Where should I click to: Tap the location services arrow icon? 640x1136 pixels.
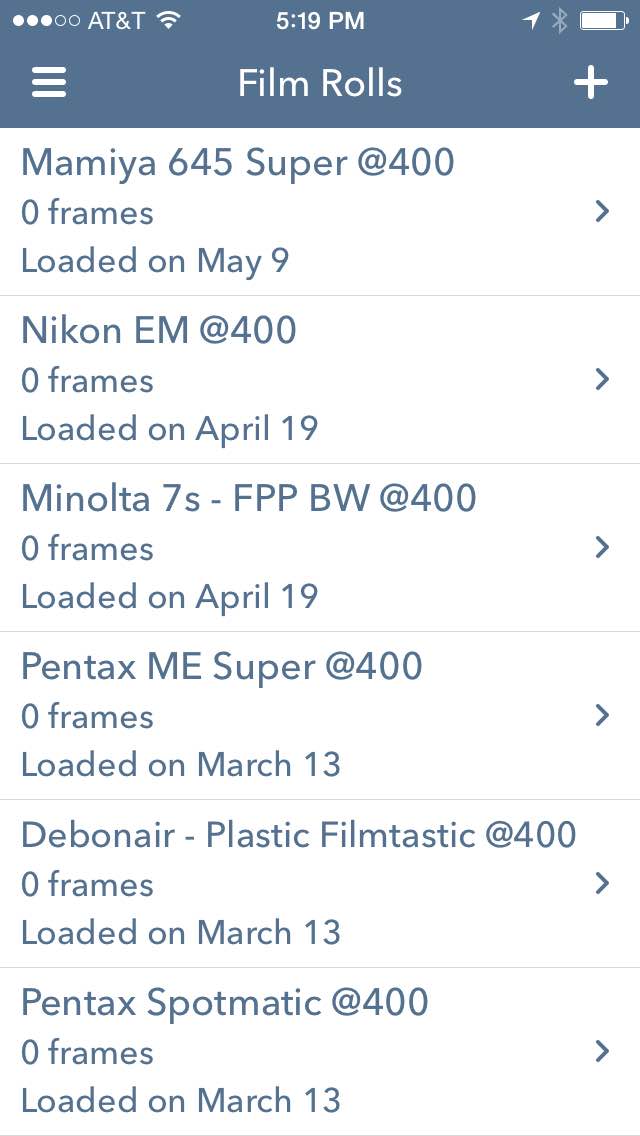click(x=531, y=20)
